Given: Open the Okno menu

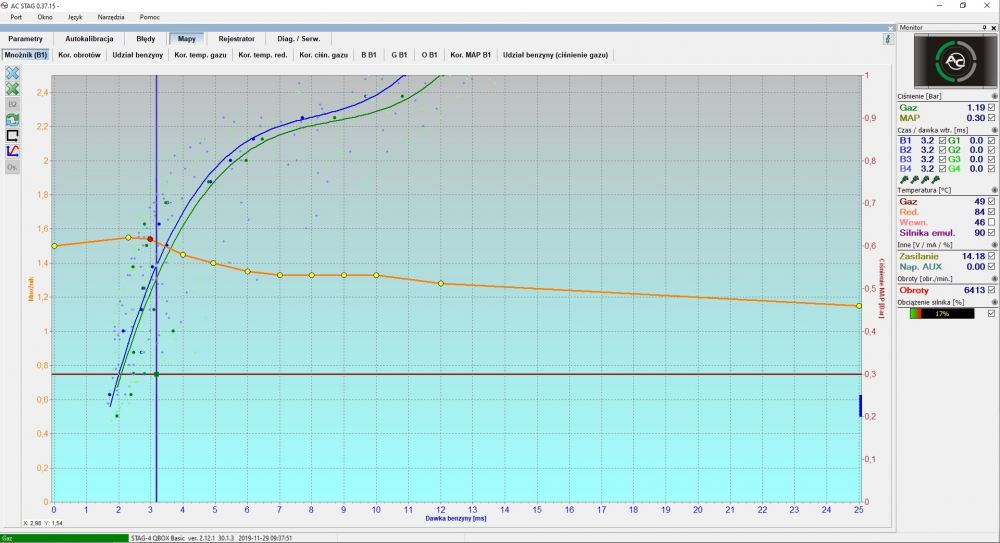Looking at the screenshot, I should (x=45, y=17).
